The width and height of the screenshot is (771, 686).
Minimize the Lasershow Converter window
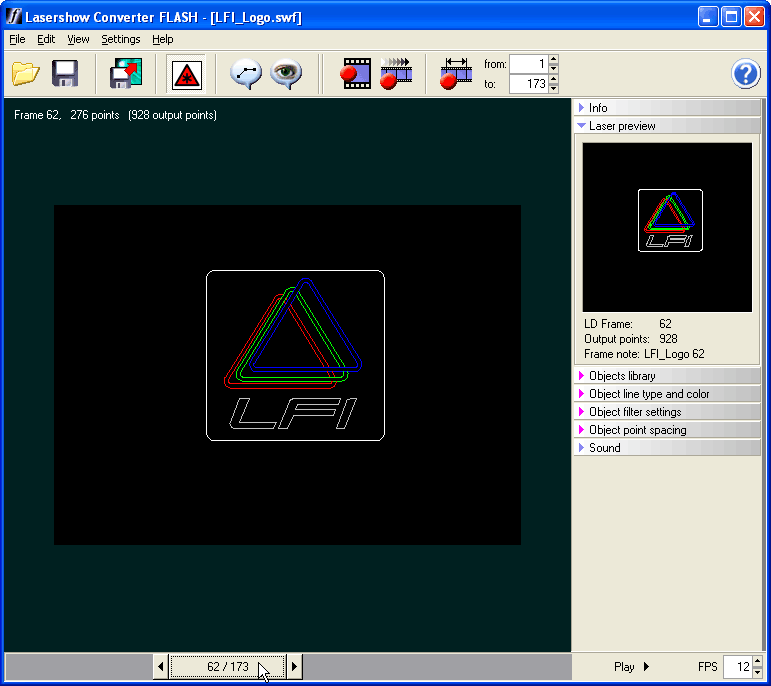coord(708,17)
